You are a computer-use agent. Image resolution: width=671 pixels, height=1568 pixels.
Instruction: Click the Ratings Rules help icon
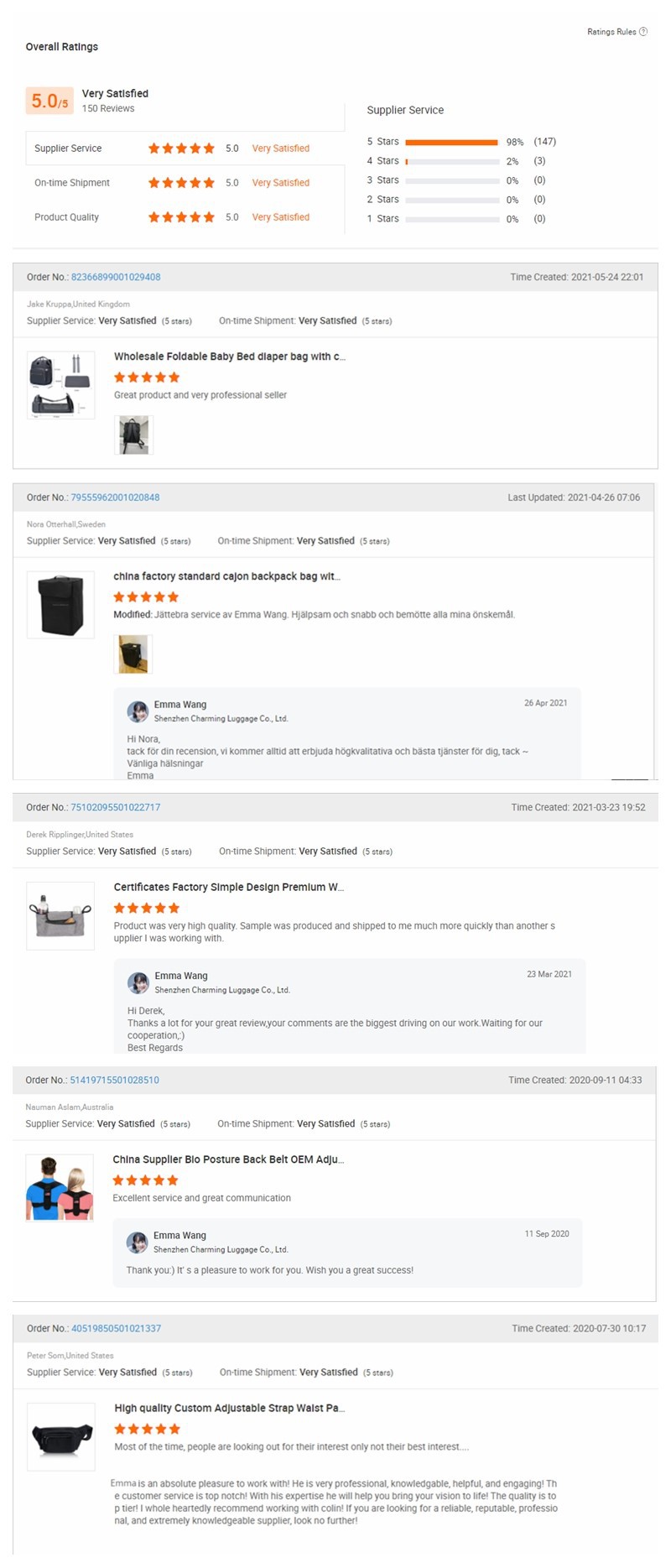[x=643, y=32]
